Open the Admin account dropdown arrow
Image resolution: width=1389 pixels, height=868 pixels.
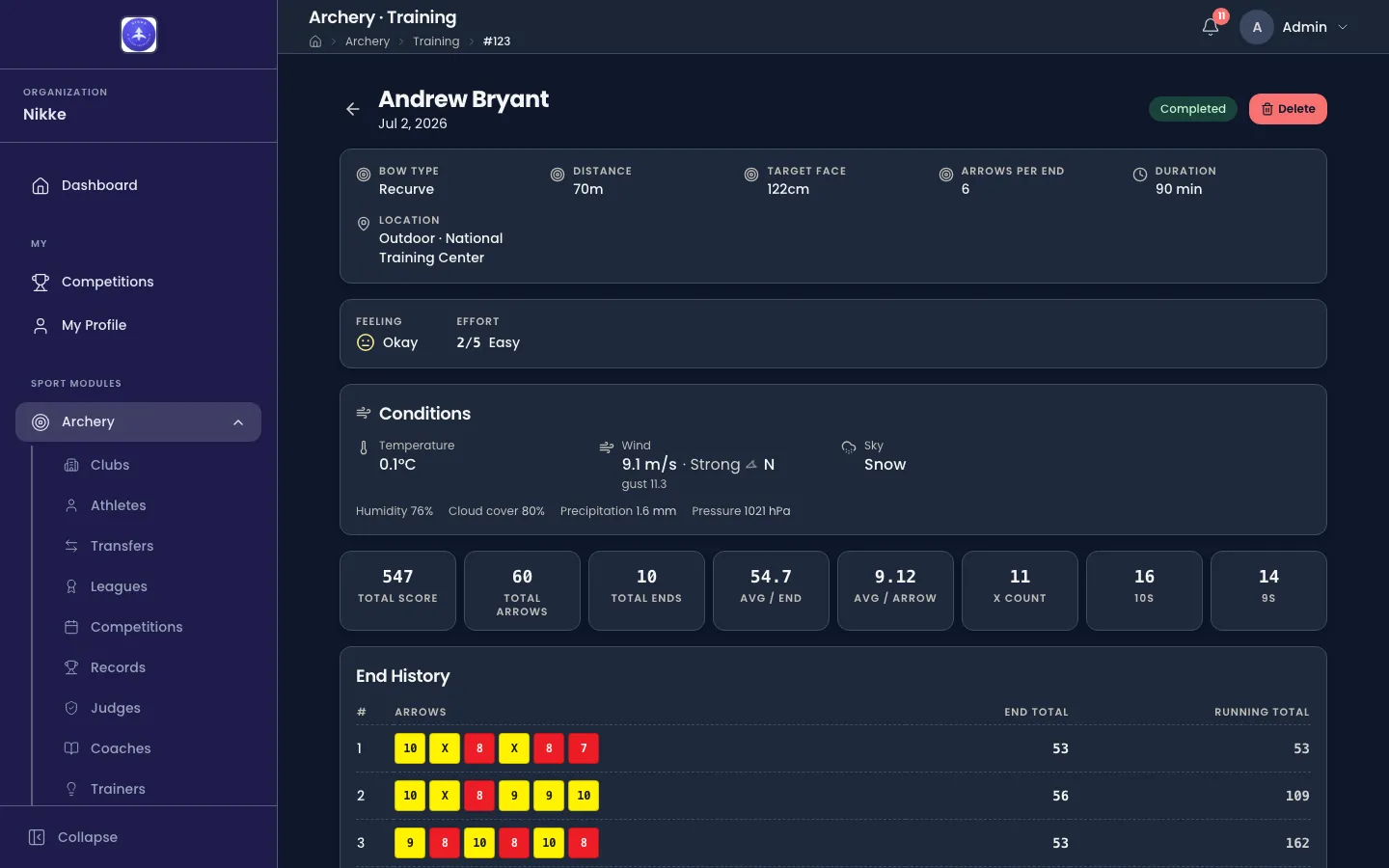point(1342,27)
